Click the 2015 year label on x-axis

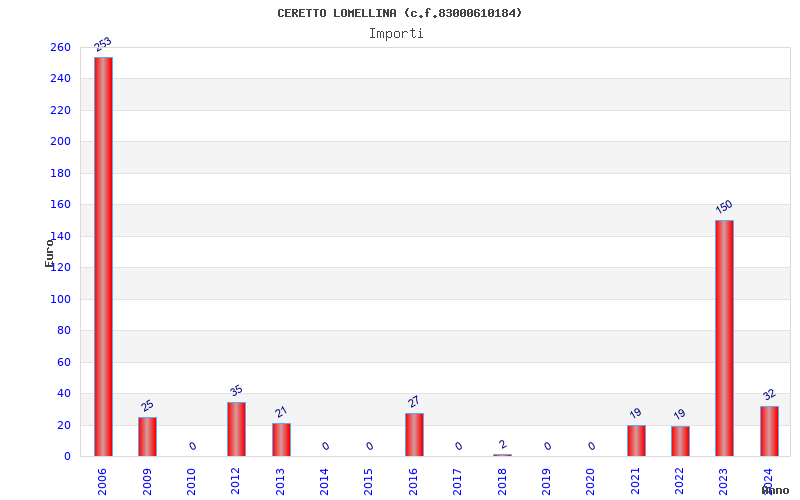[368, 482]
